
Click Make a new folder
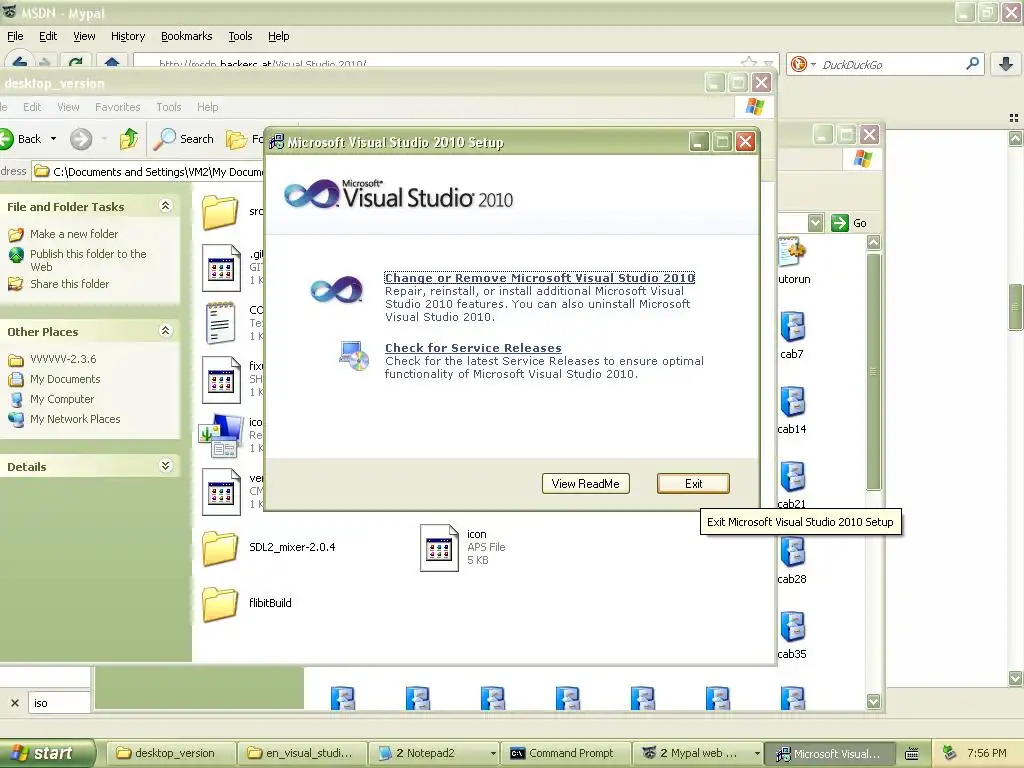pyautogui.click(x=74, y=234)
